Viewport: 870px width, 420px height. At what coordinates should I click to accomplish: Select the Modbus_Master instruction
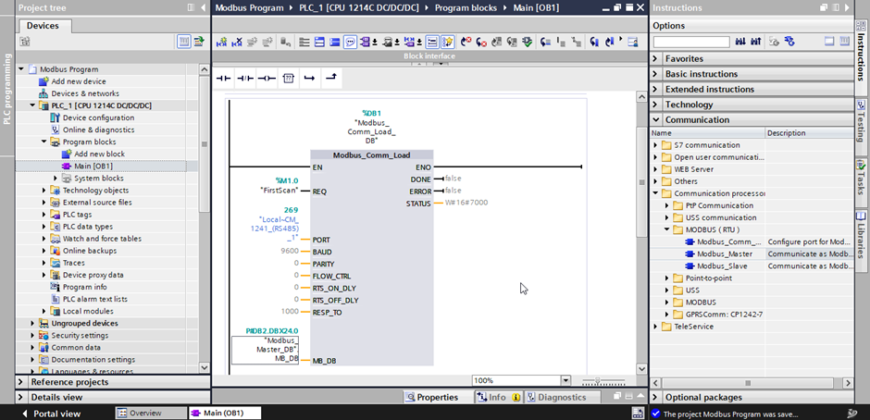coord(724,254)
